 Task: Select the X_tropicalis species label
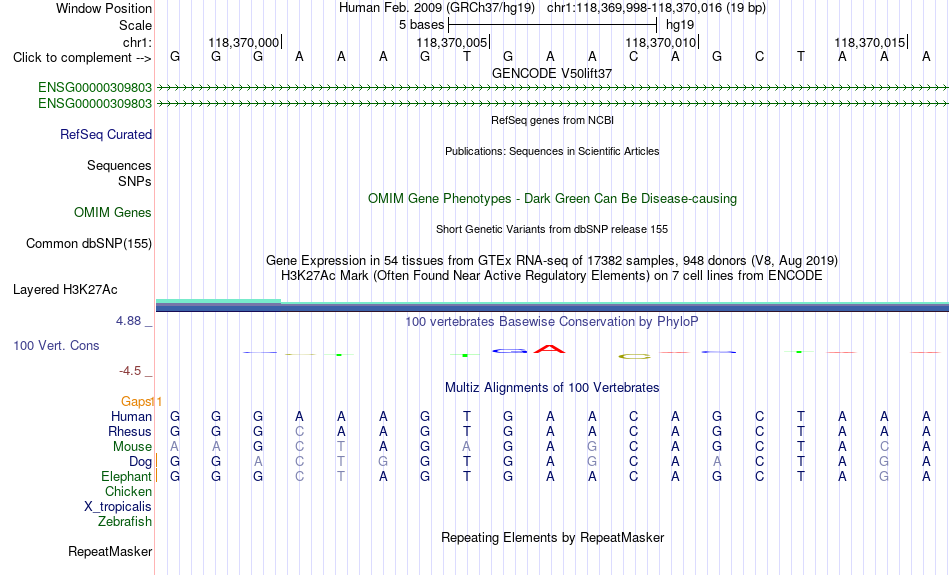tap(118, 507)
